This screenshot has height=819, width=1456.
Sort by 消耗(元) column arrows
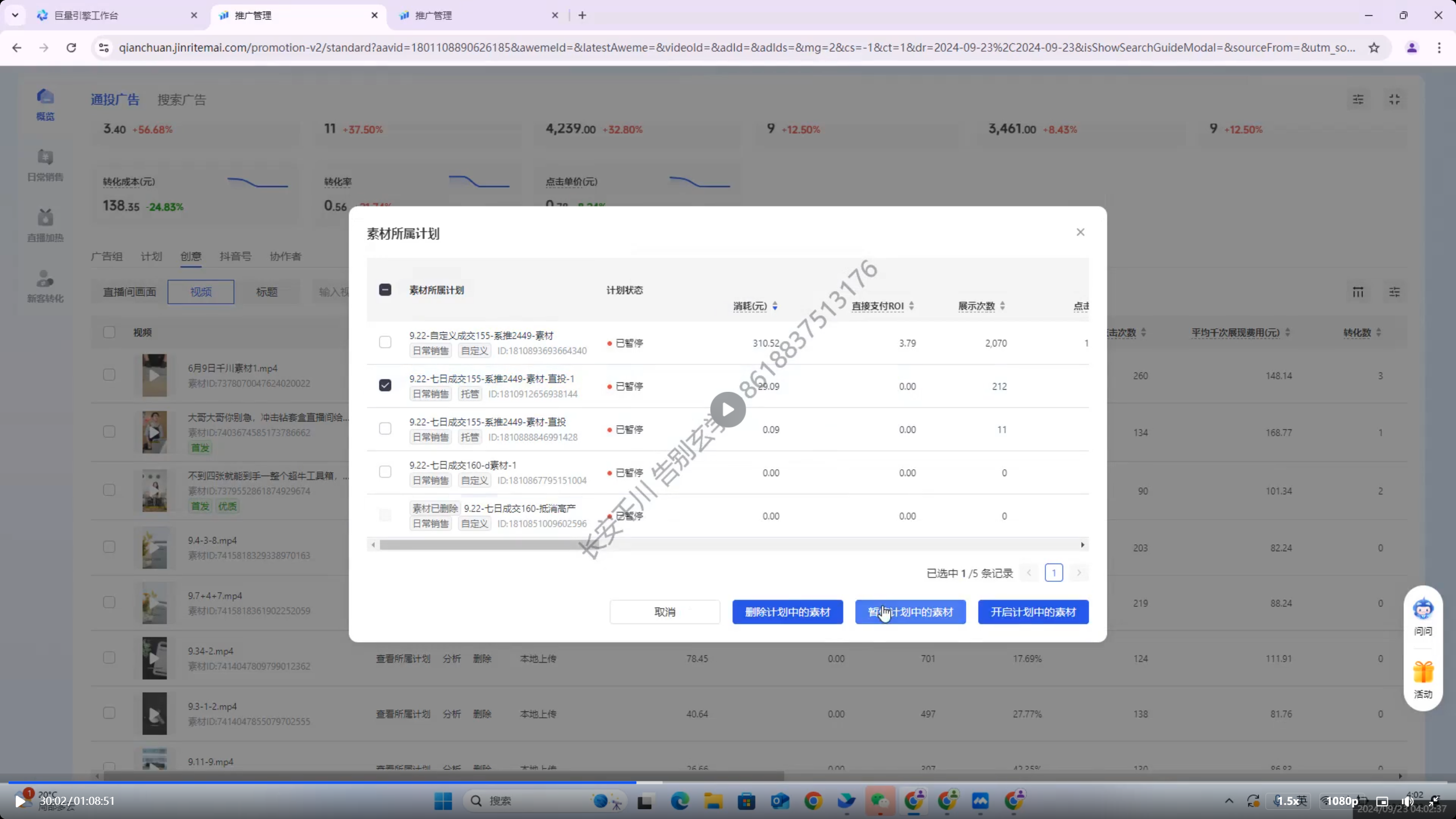point(775,306)
